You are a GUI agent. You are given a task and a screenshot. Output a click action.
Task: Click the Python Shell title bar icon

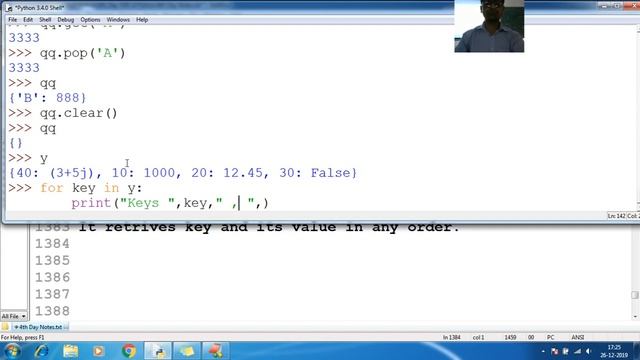click(x=9, y=8)
